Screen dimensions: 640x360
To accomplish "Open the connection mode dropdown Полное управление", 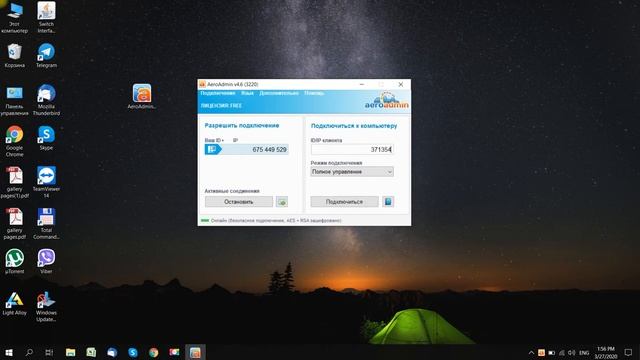I will click(352, 172).
